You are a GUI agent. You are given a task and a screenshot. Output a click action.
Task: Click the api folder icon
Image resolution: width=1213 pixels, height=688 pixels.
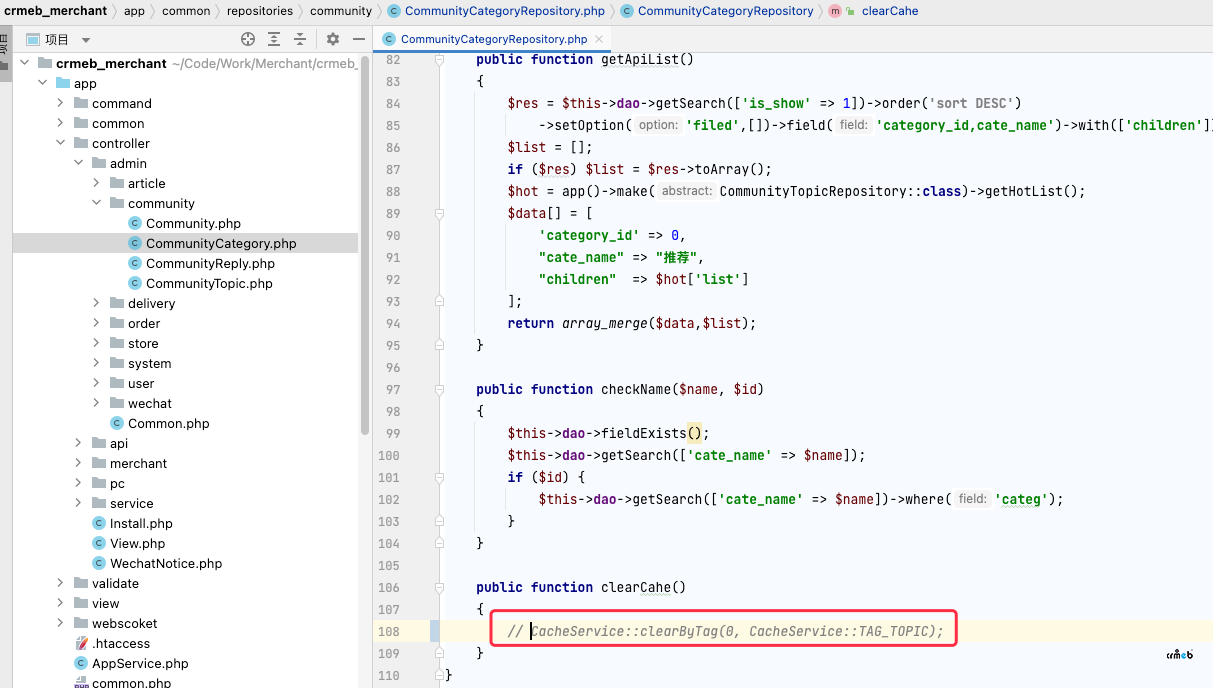tap(99, 443)
